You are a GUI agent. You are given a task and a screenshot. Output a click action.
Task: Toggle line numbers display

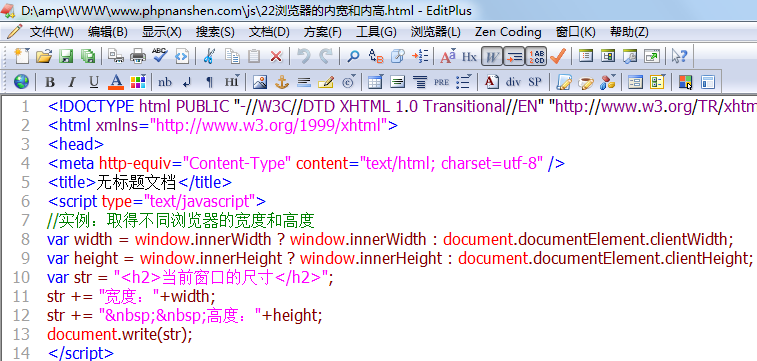(x=536, y=56)
